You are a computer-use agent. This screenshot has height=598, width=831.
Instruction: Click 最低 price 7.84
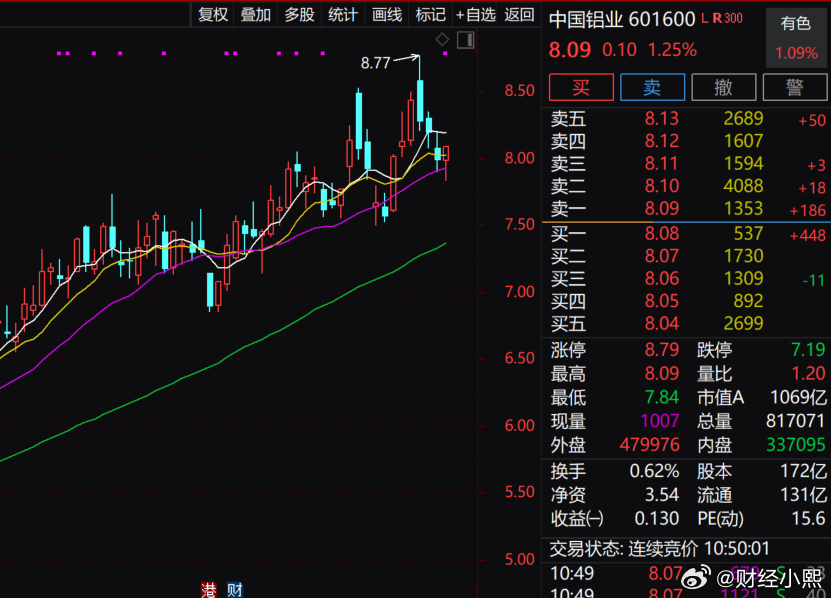point(661,397)
